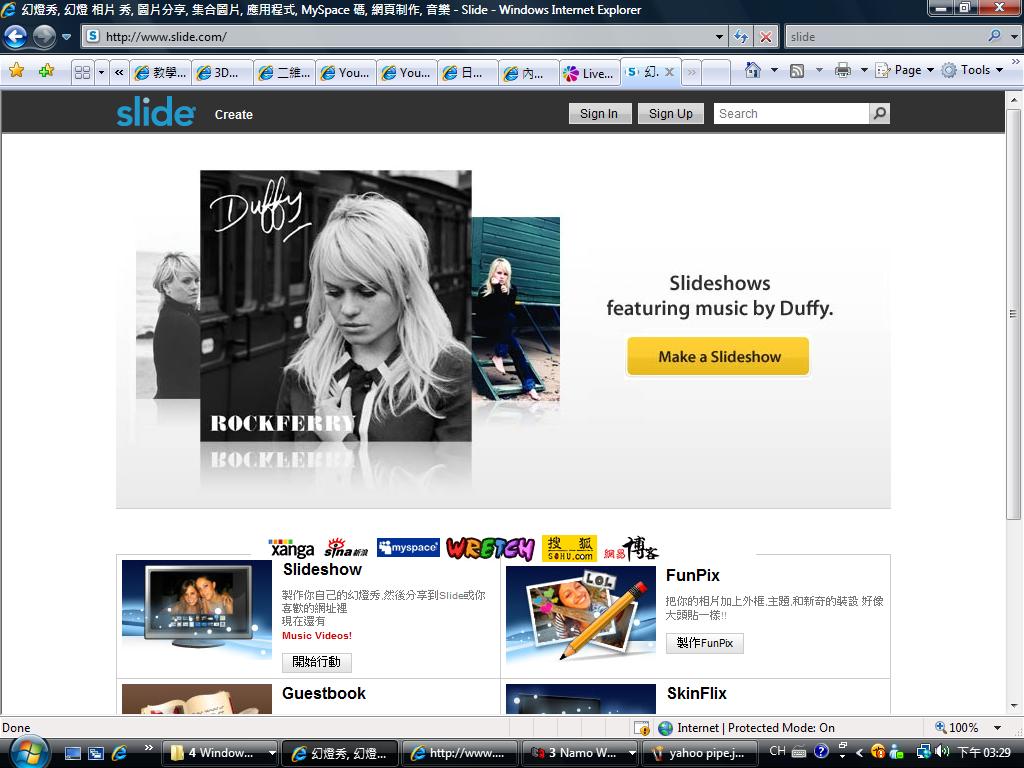Viewport: 1024px width, 768px height.
Task: Click the Slideshow monitor thumbnail
Action: coord(197,608)
